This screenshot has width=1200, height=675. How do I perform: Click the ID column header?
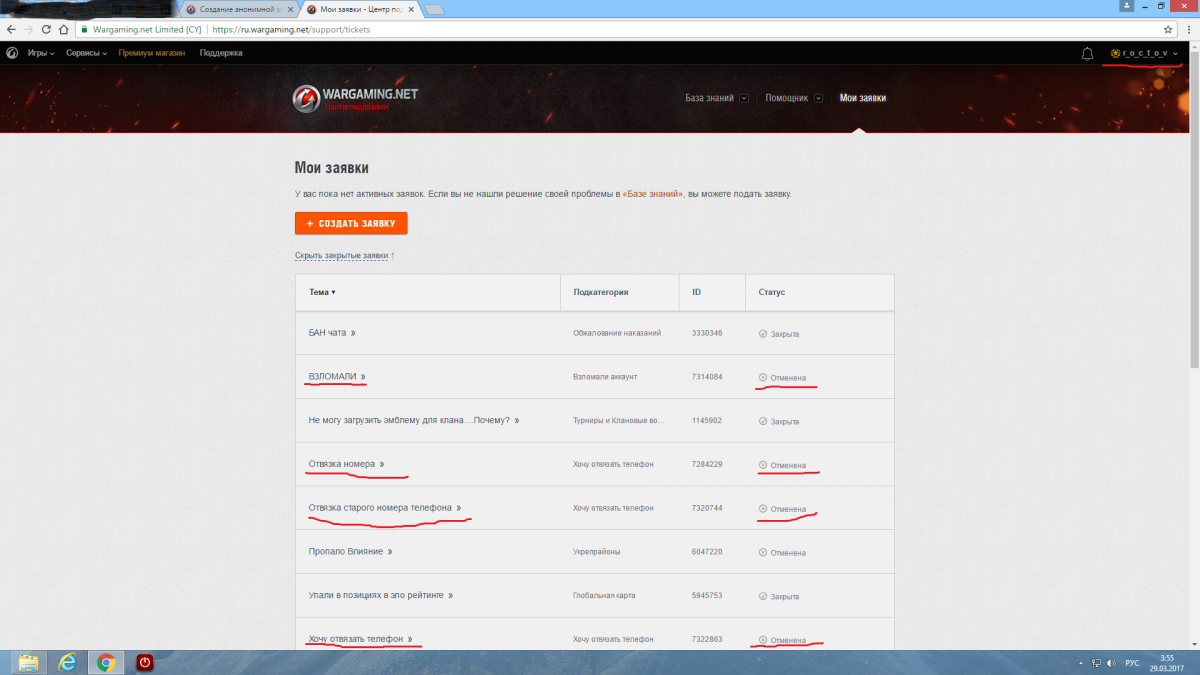[x=696, y=292]
